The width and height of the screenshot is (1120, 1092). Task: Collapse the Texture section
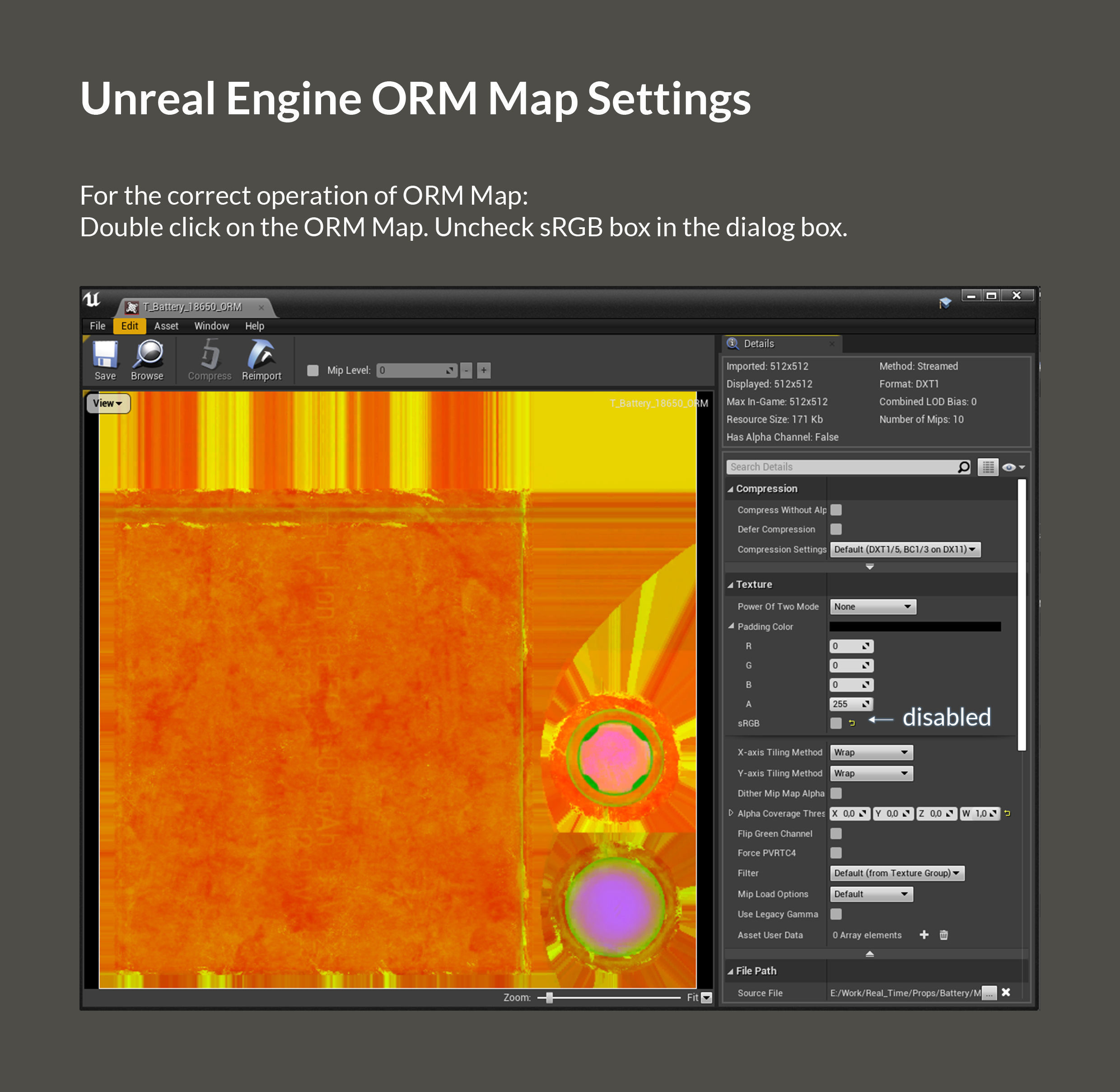pos(731,585)
